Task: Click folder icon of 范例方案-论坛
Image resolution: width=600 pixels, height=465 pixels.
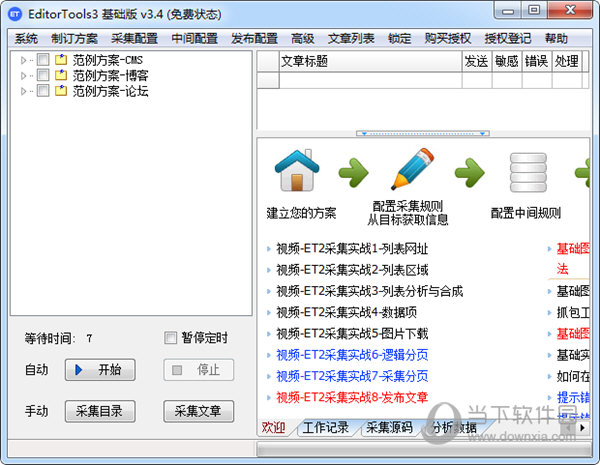Action: point(61,91)
